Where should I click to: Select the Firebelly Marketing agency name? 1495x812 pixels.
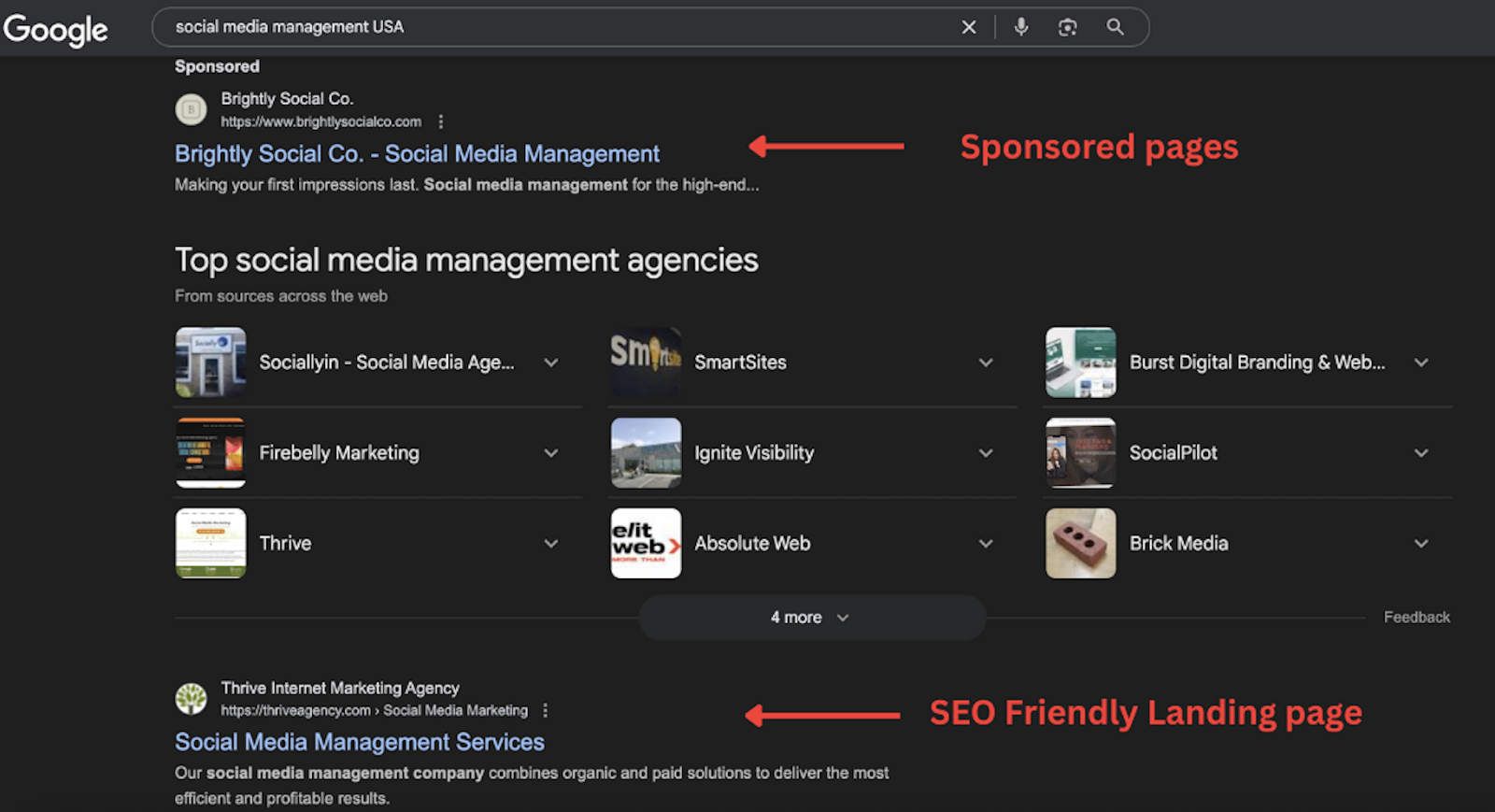click(x=339, y=453)
